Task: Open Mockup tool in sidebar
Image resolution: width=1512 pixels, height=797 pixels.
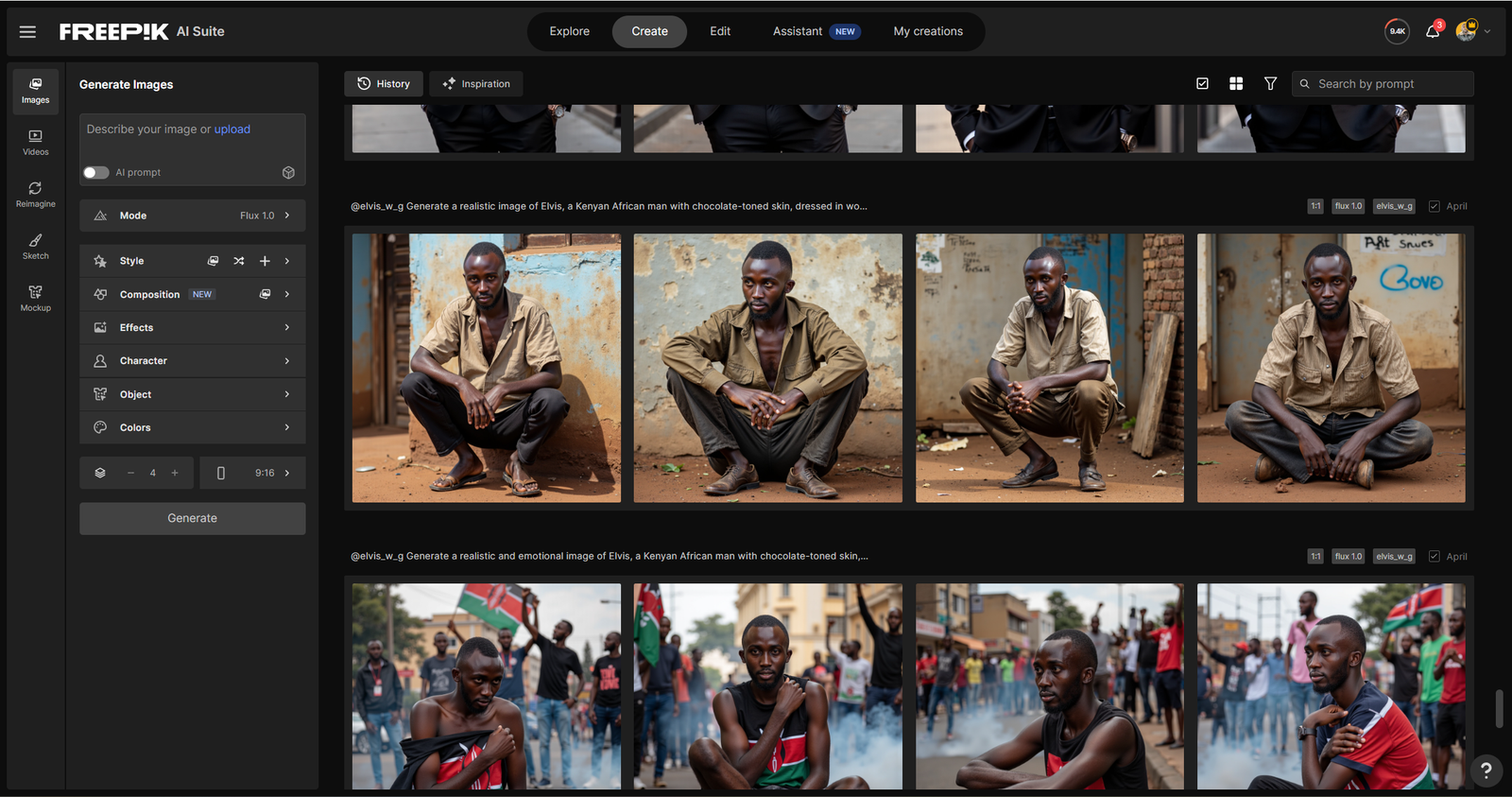Action: 36,299
